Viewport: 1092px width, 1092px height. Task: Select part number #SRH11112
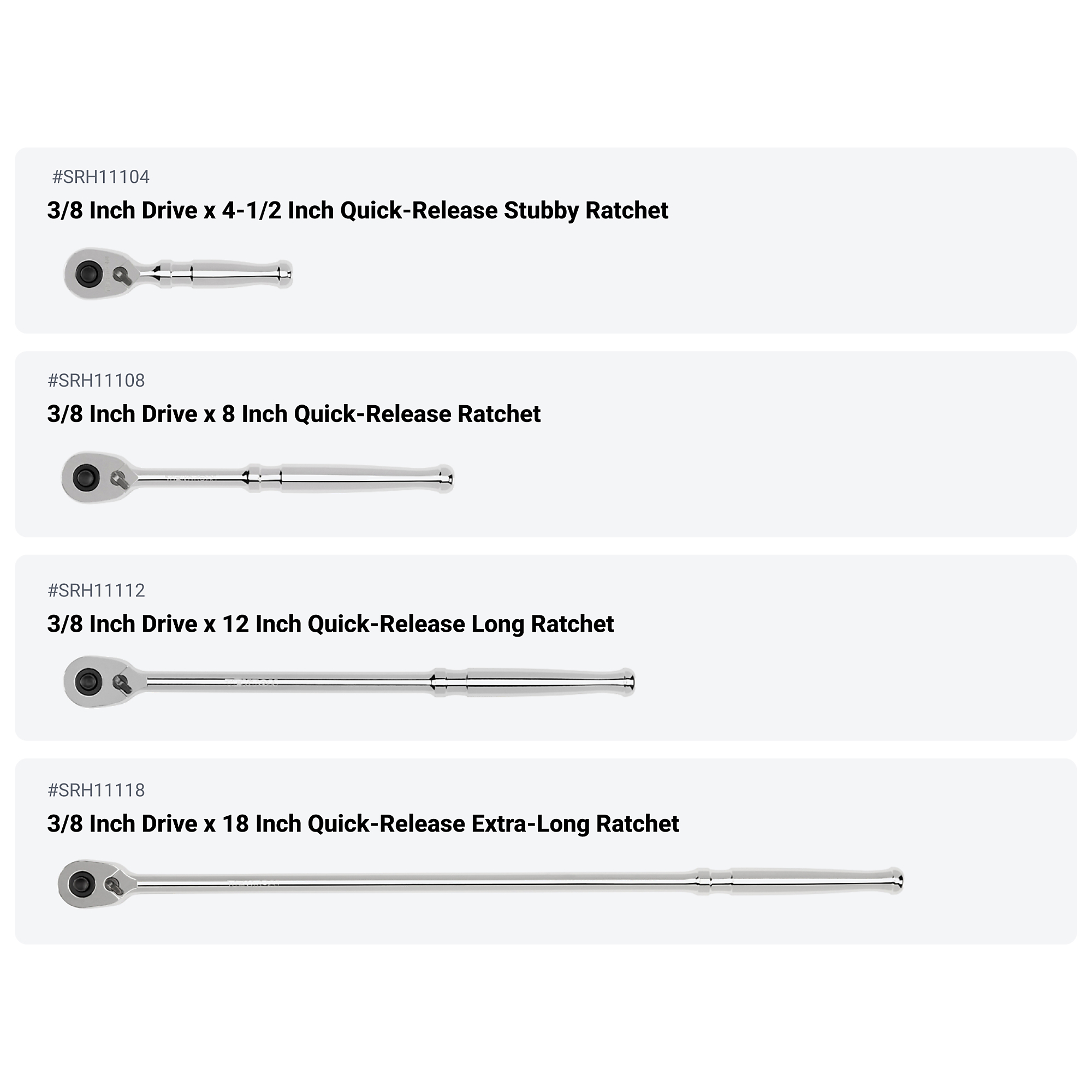(x=96, y=590)
